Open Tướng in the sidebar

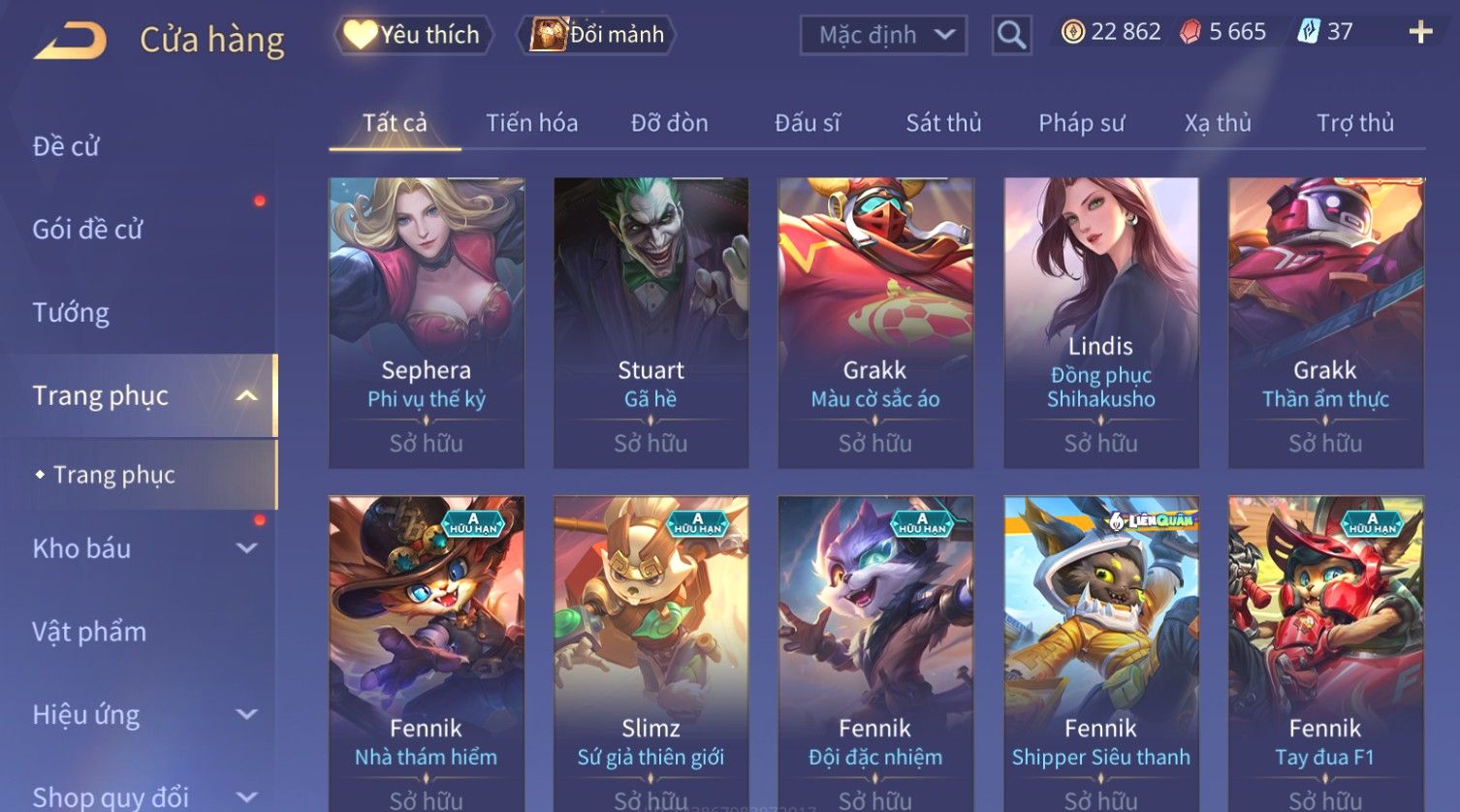coord(71,313)
